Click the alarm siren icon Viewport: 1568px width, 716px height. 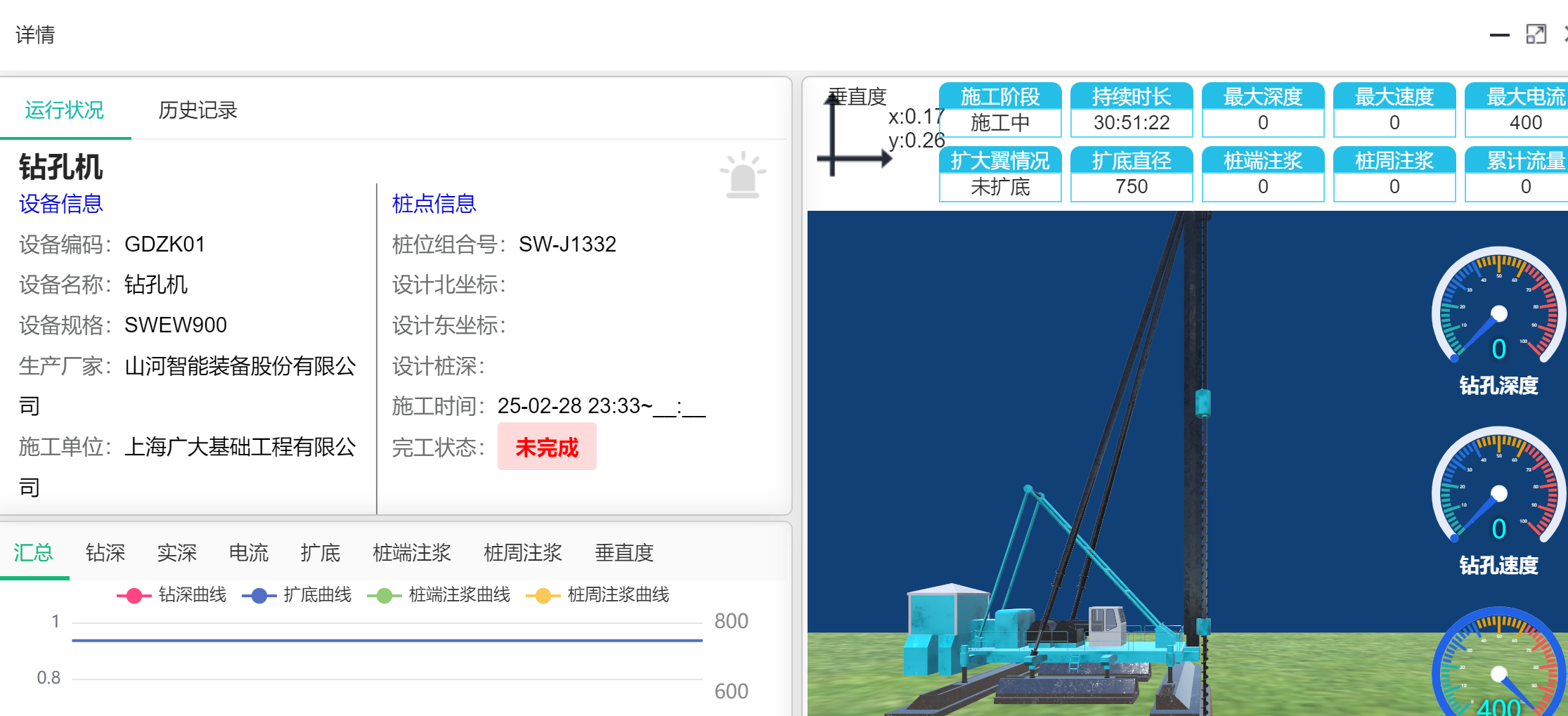coord(742,176)
